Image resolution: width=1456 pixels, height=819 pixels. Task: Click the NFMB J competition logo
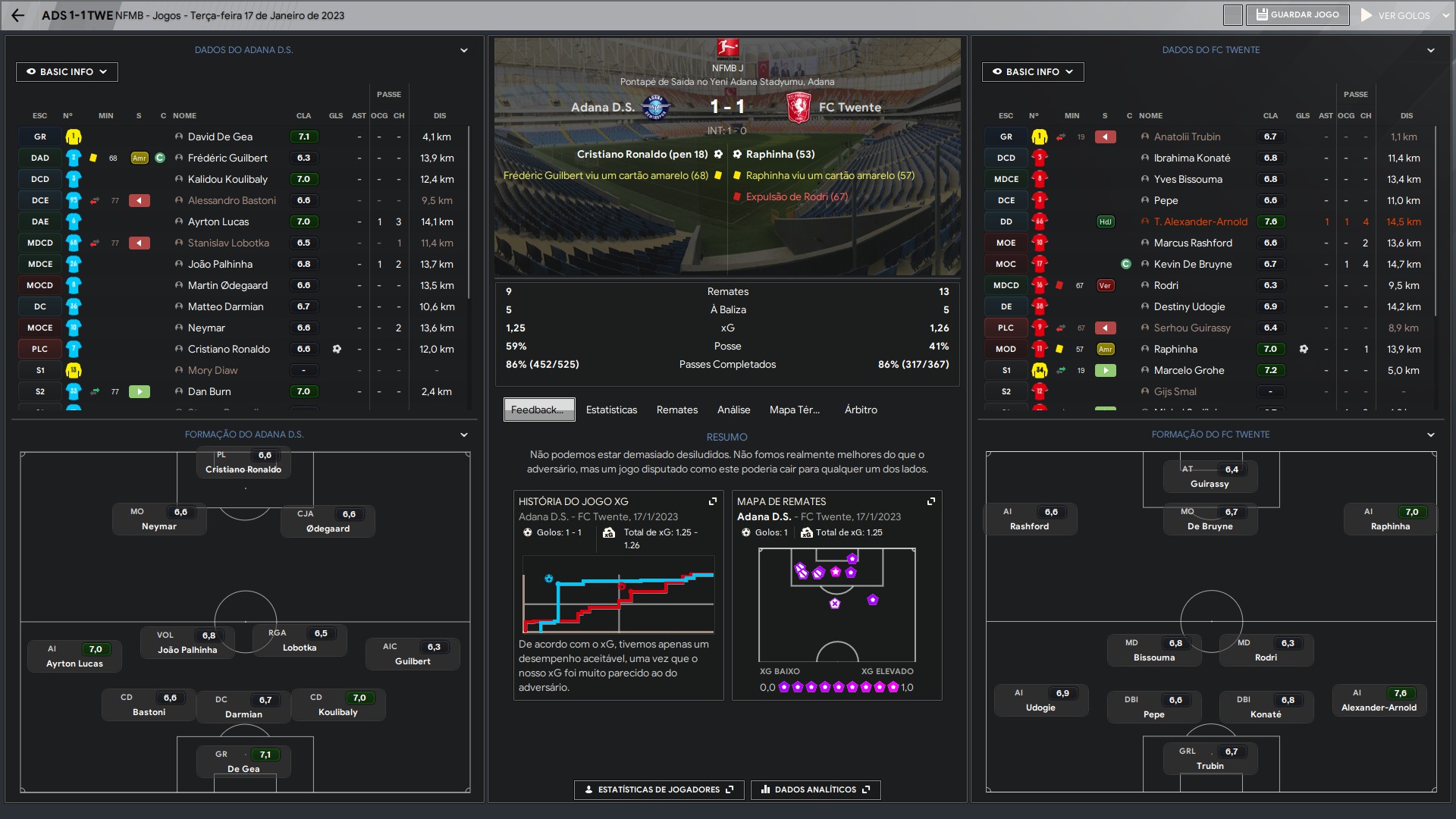pos(728,50)
